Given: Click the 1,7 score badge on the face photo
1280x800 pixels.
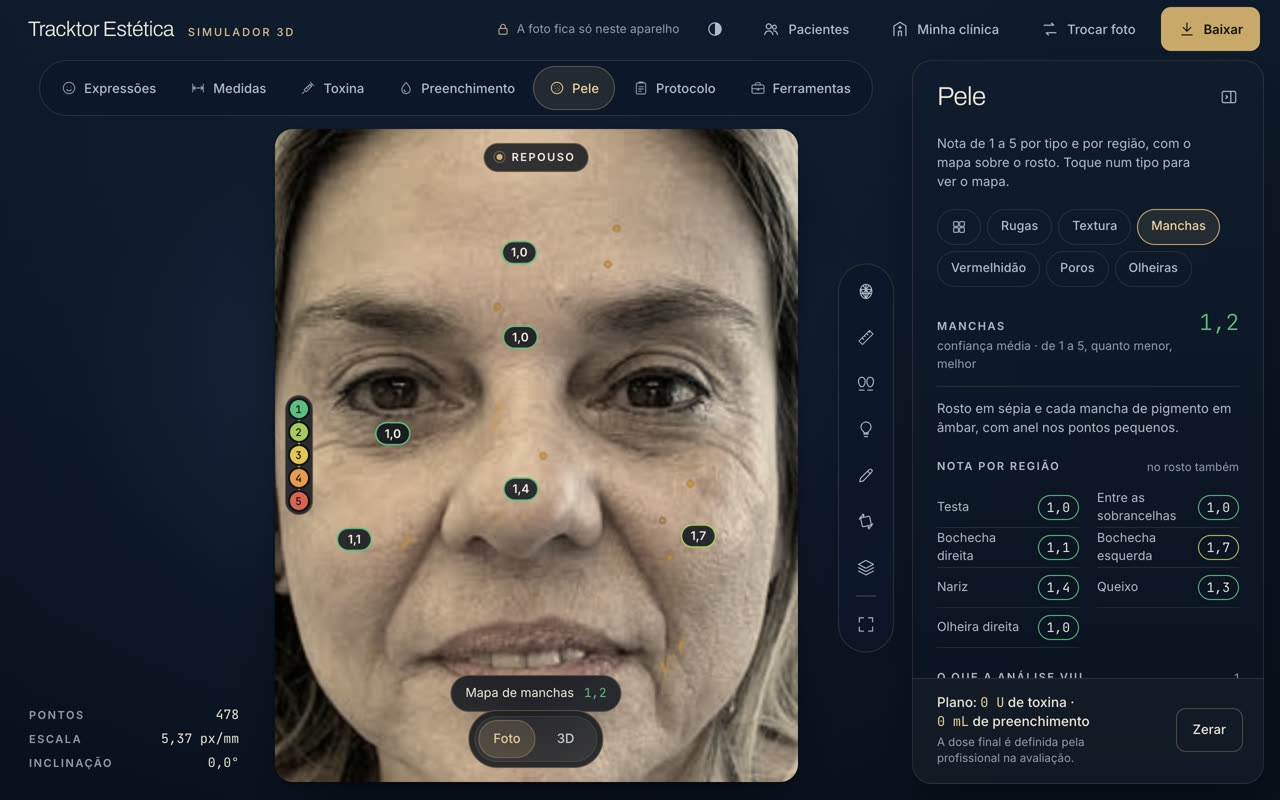Looking at the screenshot, I should (698, 536).
